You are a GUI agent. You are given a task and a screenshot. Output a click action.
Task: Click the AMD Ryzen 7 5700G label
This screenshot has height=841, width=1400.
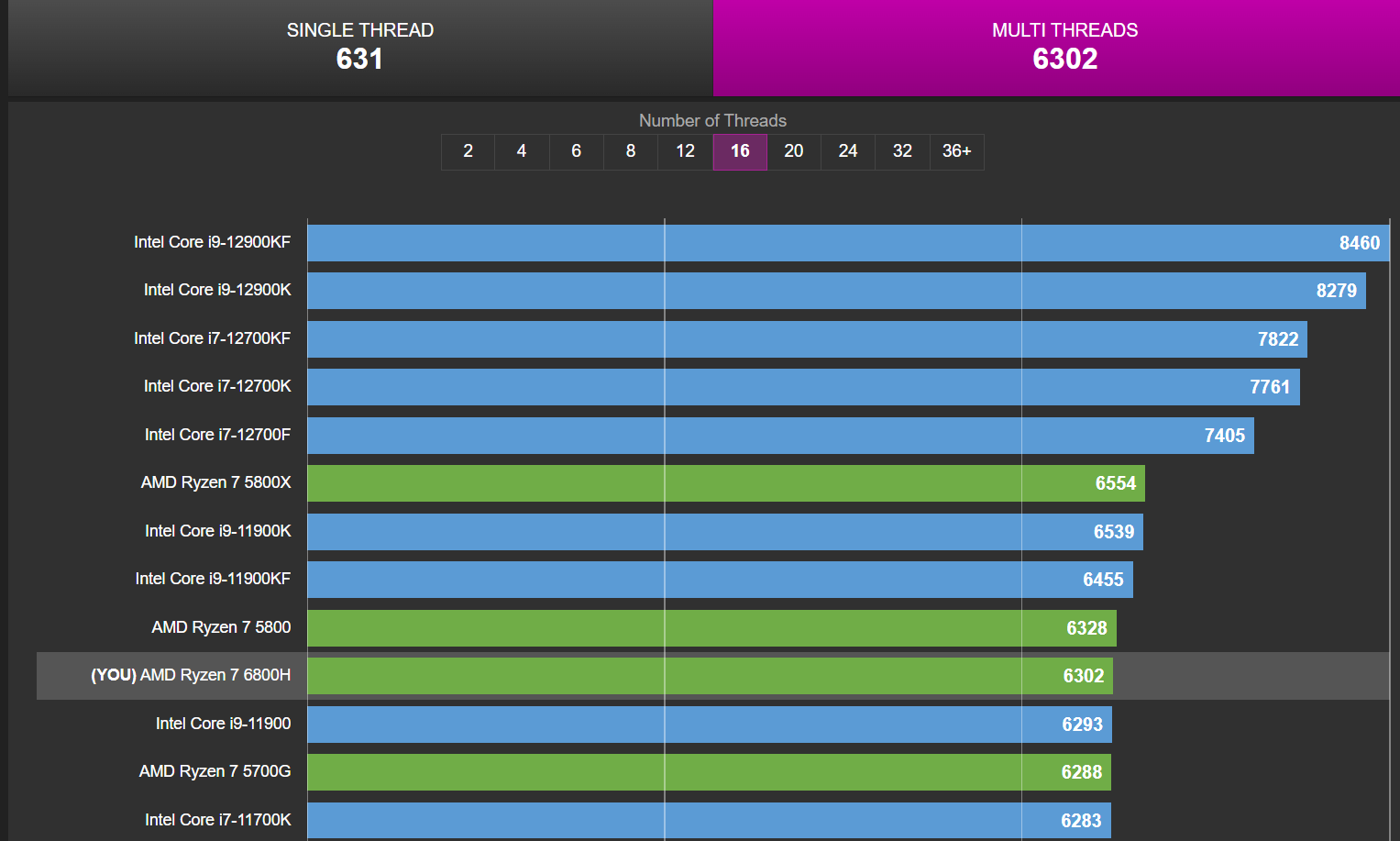[x=215, y=771]
